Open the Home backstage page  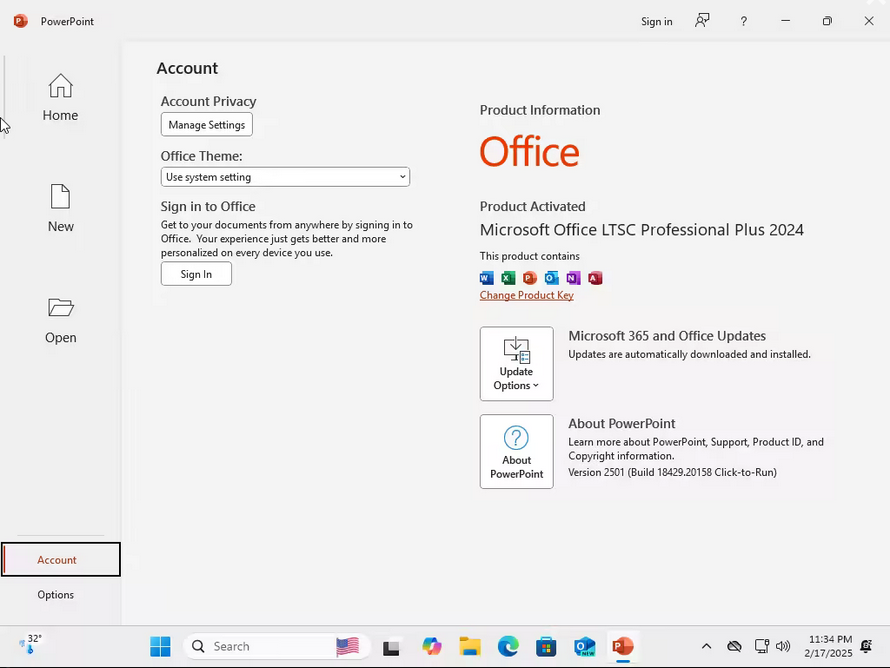click(x=60, y=98)
